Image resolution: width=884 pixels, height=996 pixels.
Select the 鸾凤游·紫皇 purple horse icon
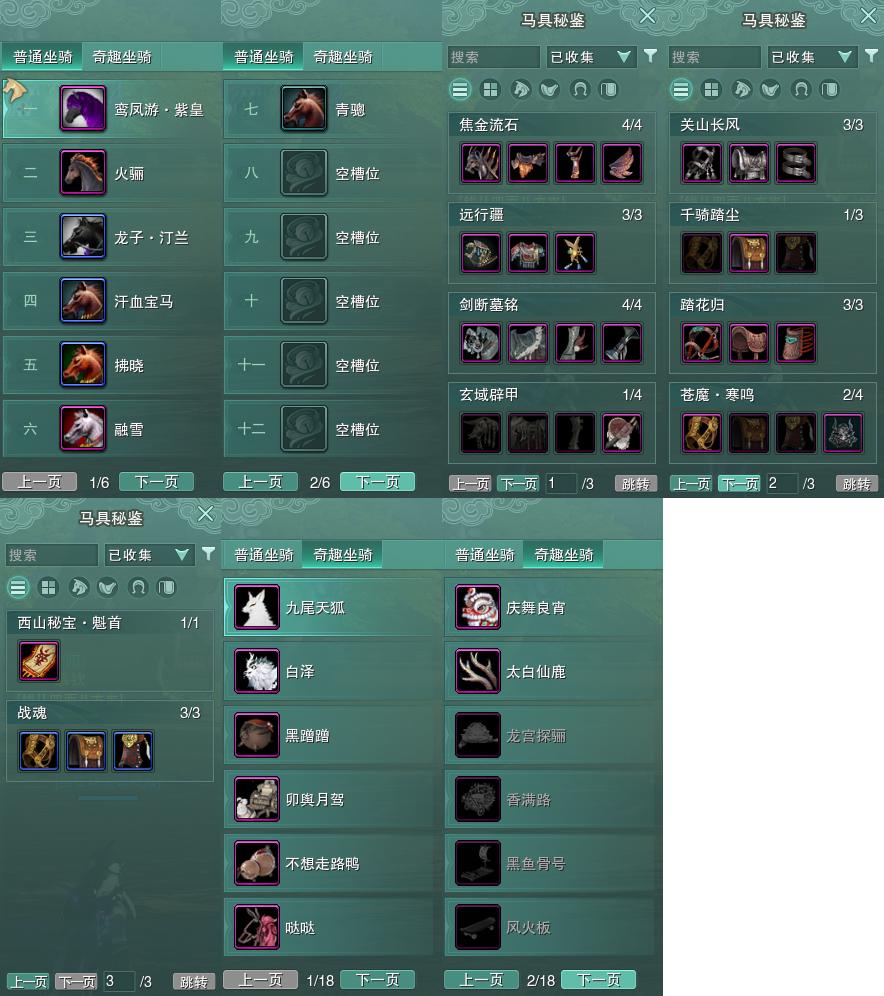pos(83,109)
